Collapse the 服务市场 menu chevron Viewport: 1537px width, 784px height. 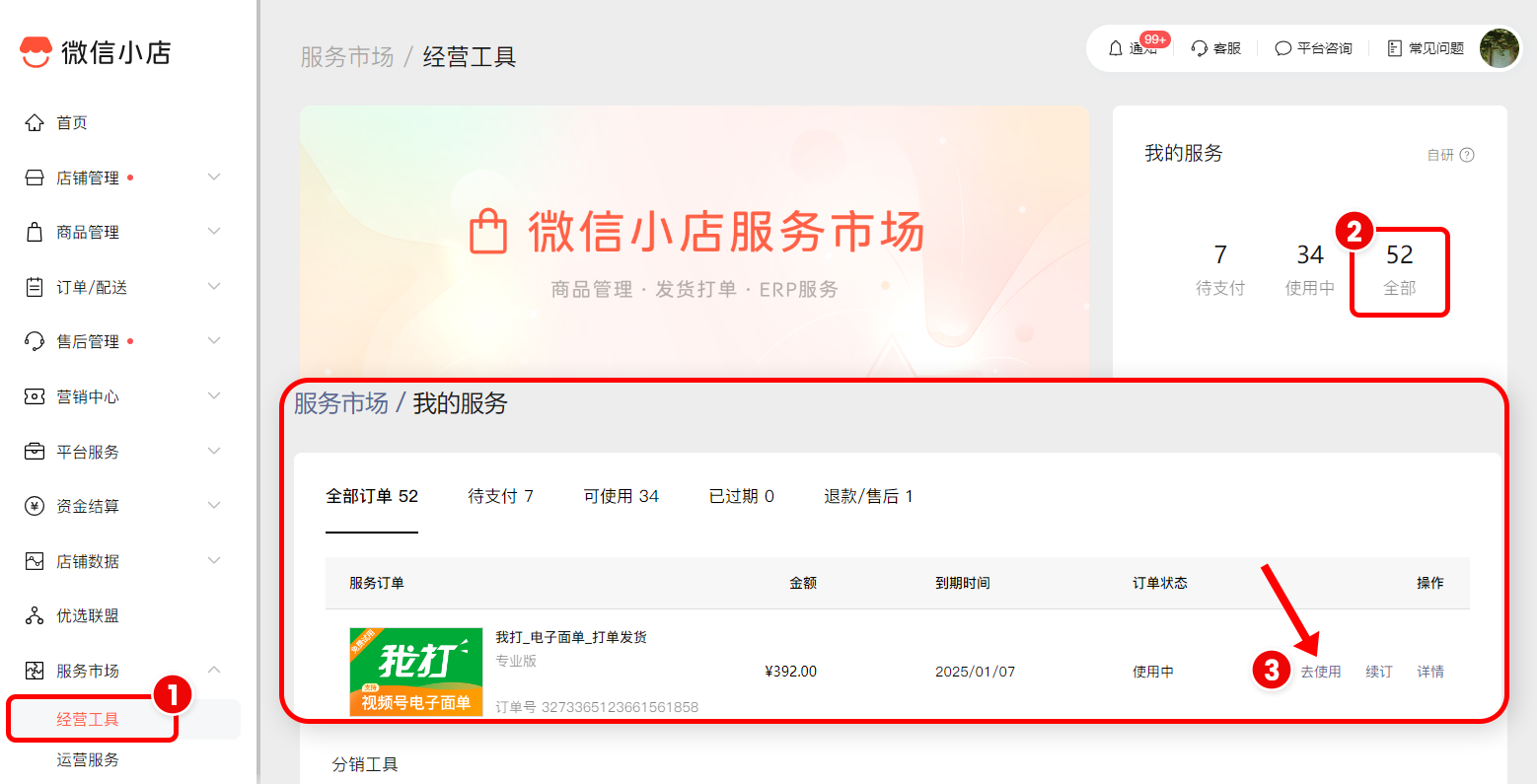click(214, 671)
